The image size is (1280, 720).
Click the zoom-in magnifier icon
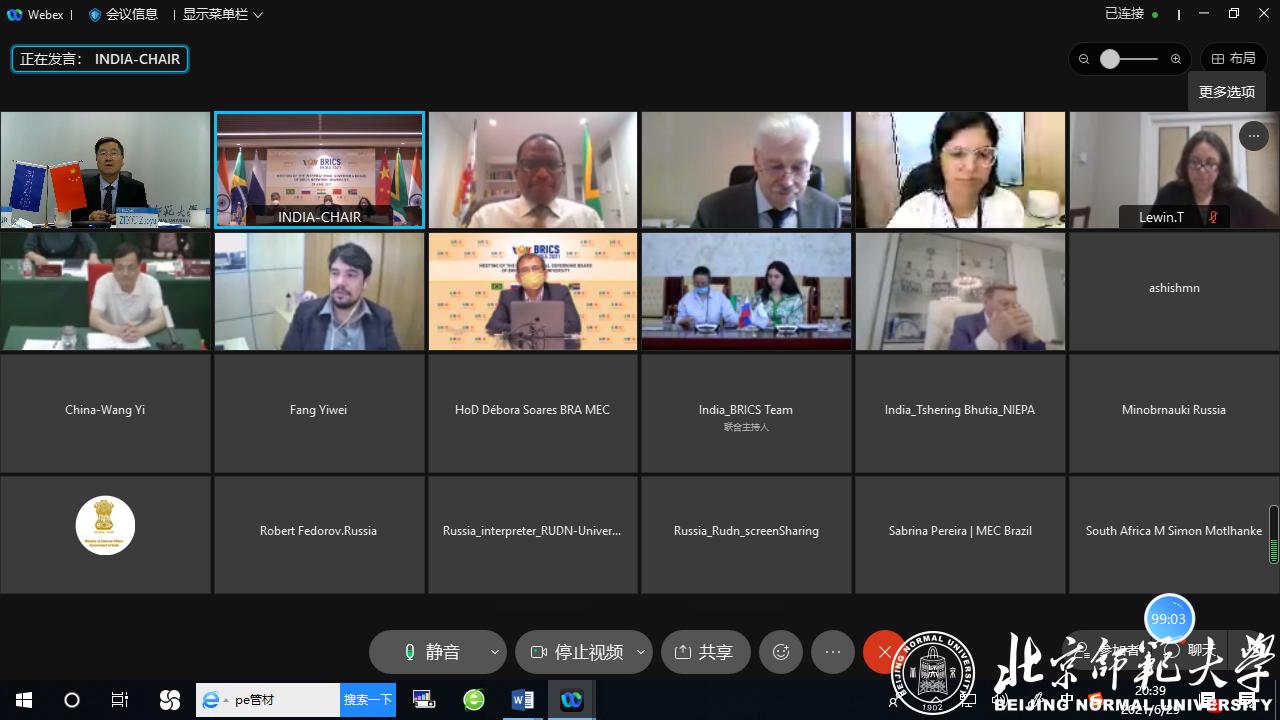pos(1176,59)
